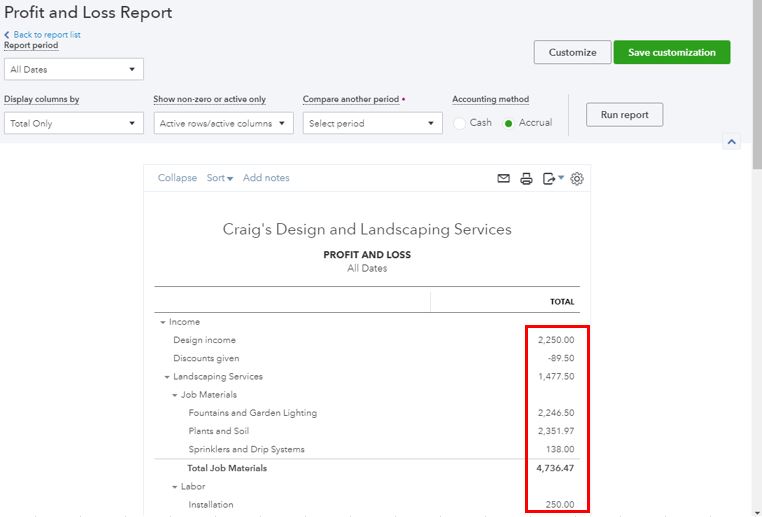Open the Total Only display columns dropdown

(x=74, y=123)
